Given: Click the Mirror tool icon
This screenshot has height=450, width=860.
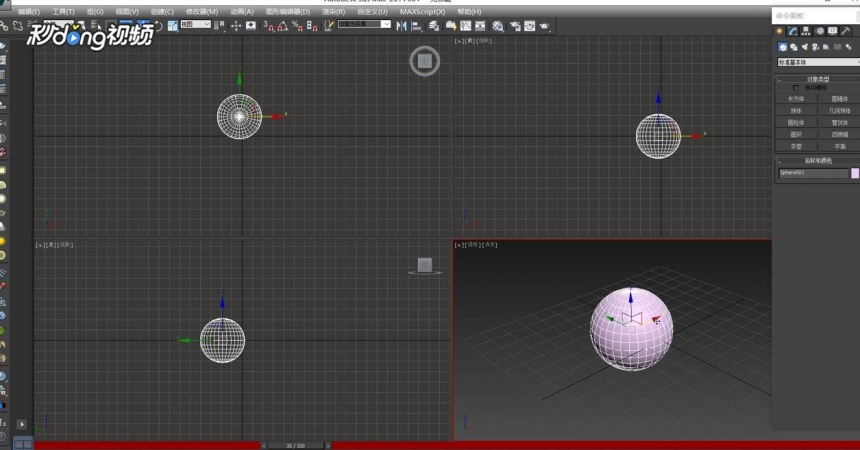Looking at the screenshot, I should tap(402, 26).
